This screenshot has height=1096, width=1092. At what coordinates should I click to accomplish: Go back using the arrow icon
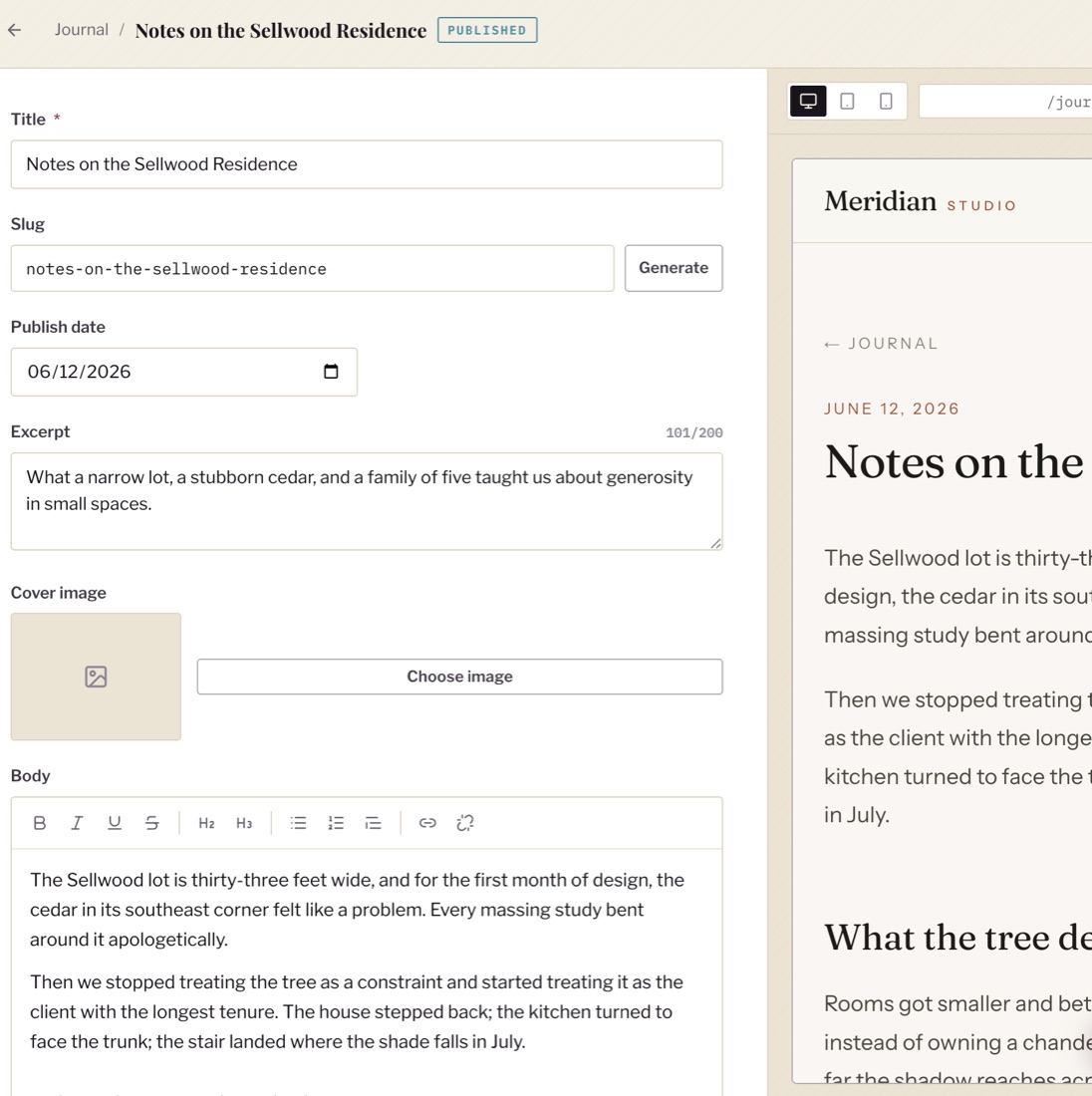15,30
